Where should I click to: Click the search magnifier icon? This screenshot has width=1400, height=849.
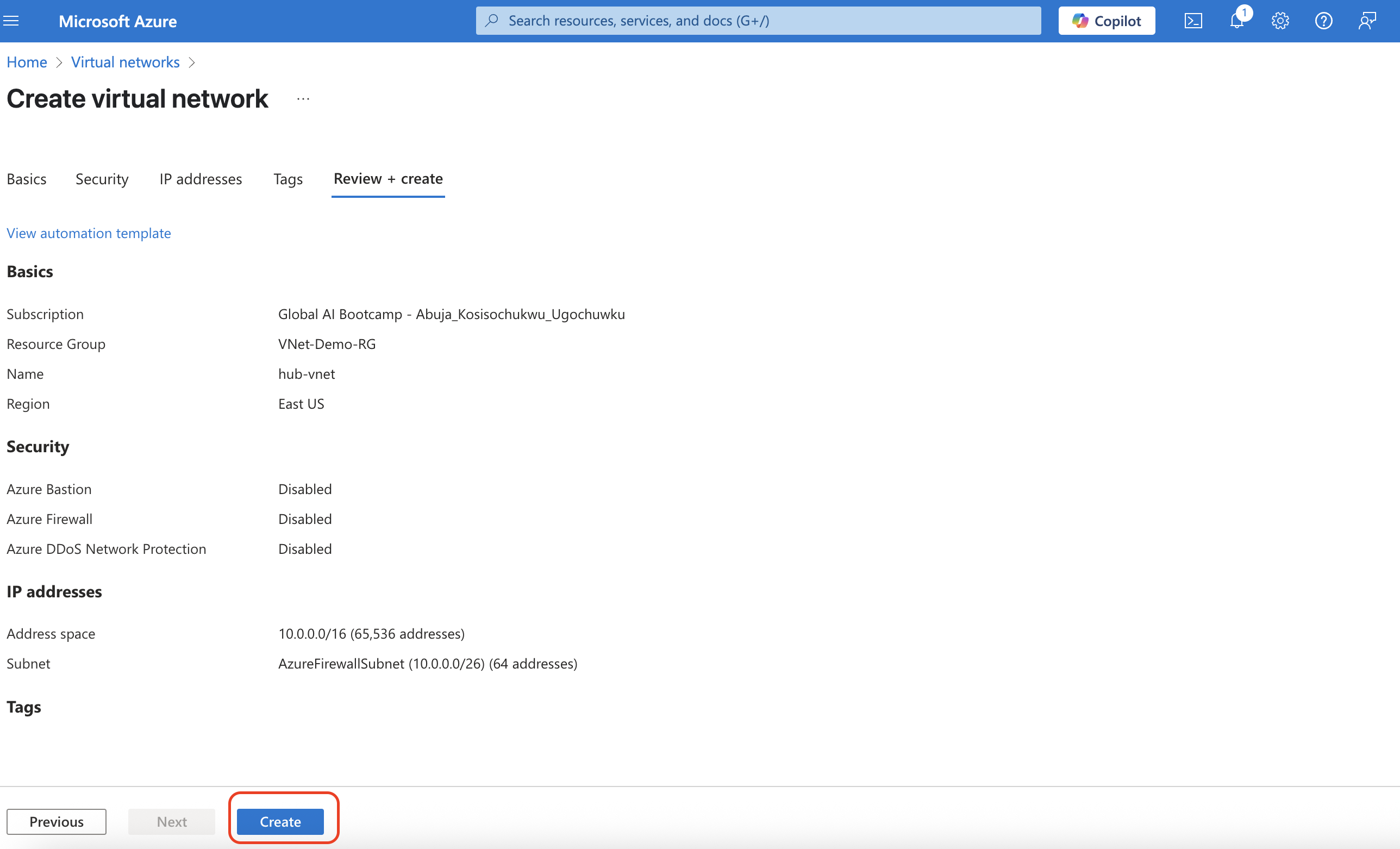pyautogui.click(x=492, y=21)
